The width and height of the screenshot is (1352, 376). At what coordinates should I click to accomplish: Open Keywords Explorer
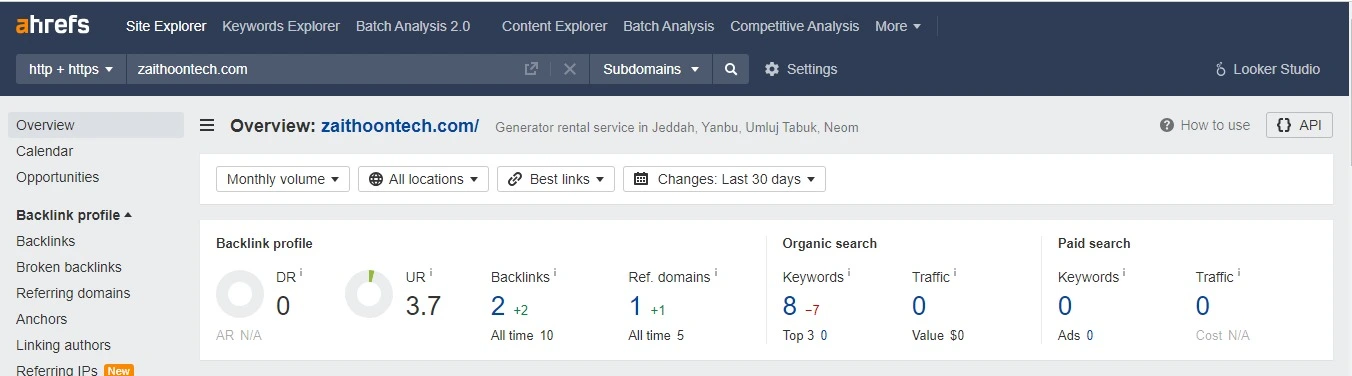(281, 26)
